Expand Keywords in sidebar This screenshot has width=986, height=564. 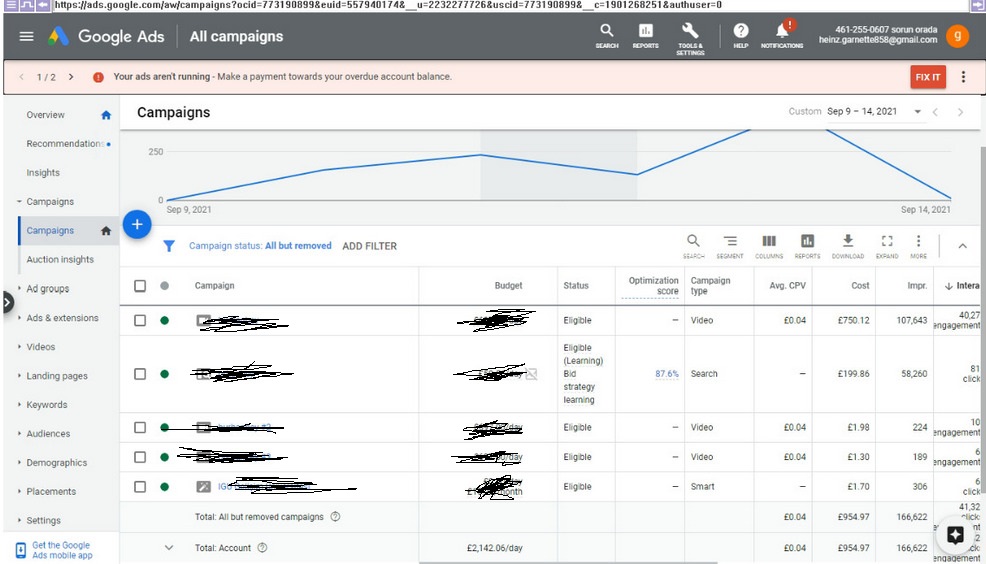tap(19, 404)
